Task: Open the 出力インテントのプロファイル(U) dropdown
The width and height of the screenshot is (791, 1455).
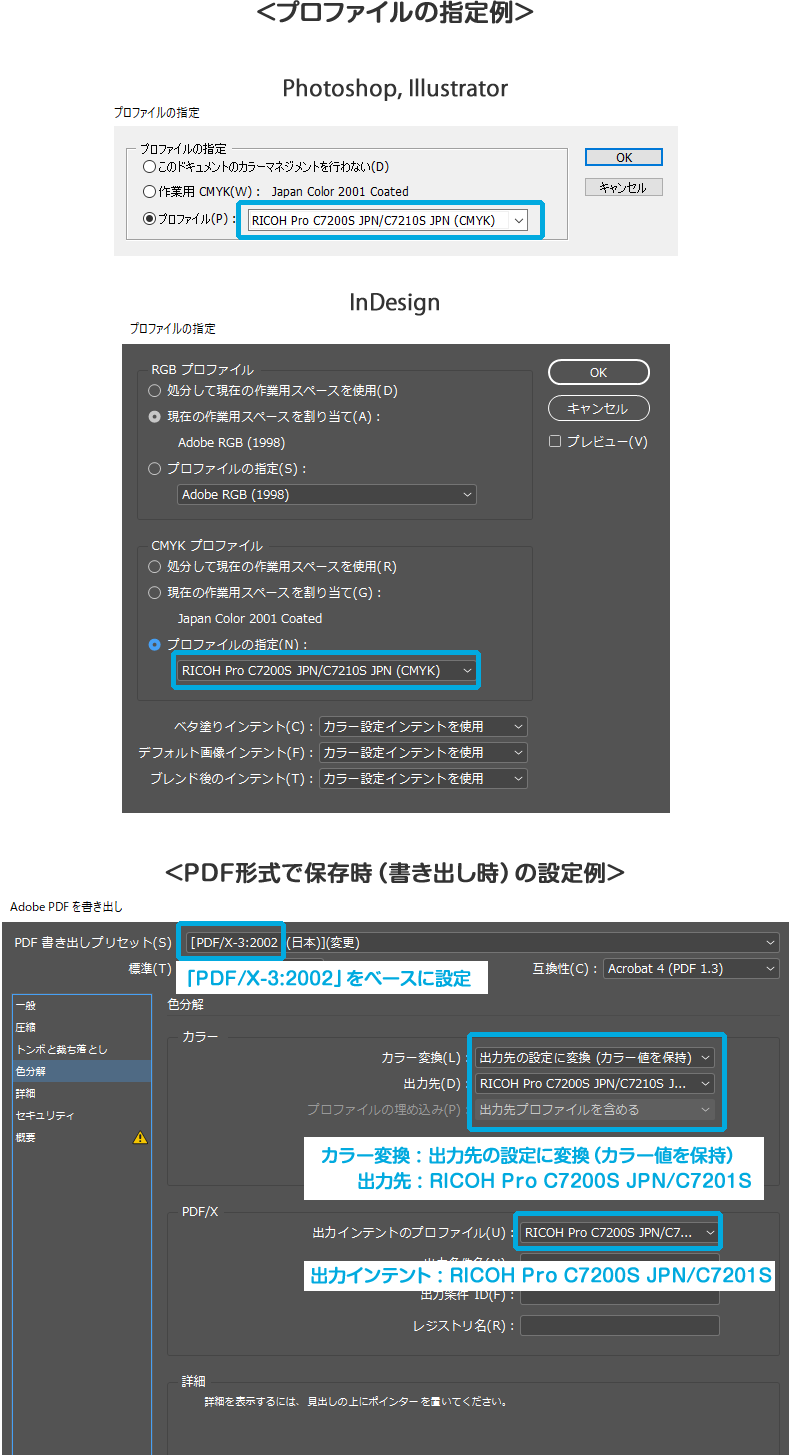Action: (619, 1232)
